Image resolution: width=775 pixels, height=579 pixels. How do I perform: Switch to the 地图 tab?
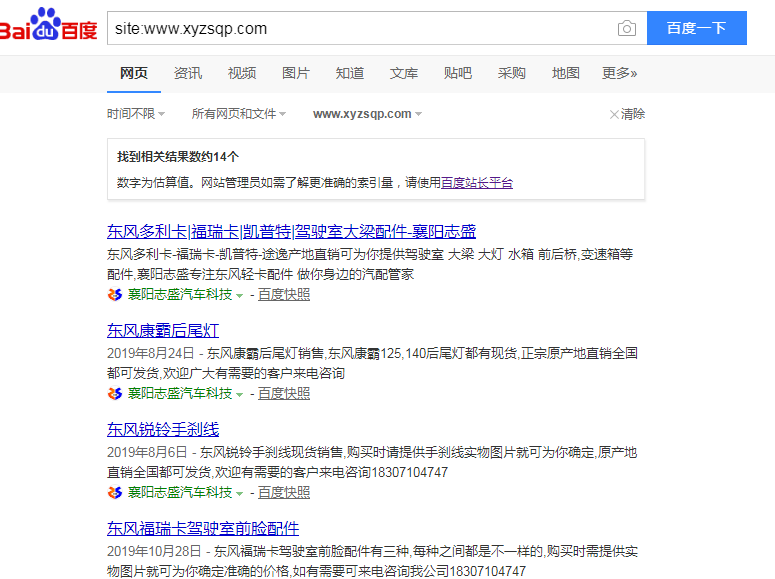pyautogui.click(x=565, y=73)
